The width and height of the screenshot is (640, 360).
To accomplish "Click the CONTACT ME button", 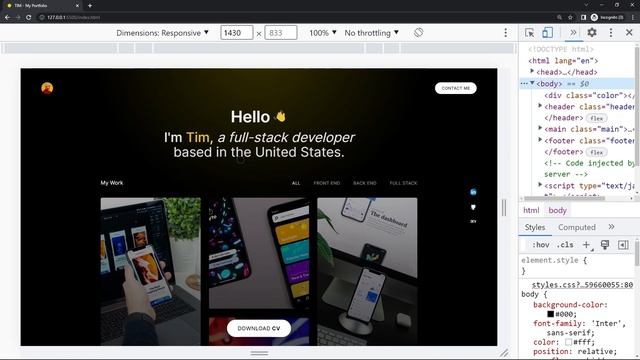I will [456, 88].
